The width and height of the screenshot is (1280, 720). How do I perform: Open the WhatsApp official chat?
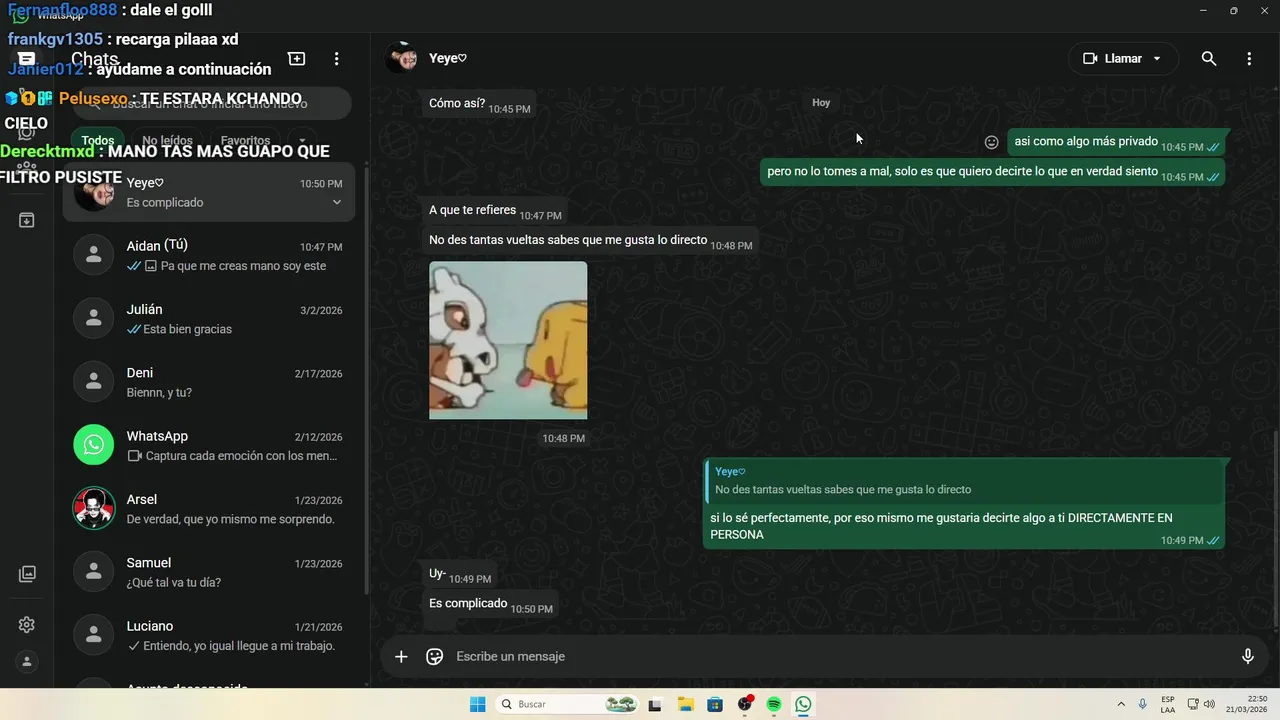(x=209, y=445)
